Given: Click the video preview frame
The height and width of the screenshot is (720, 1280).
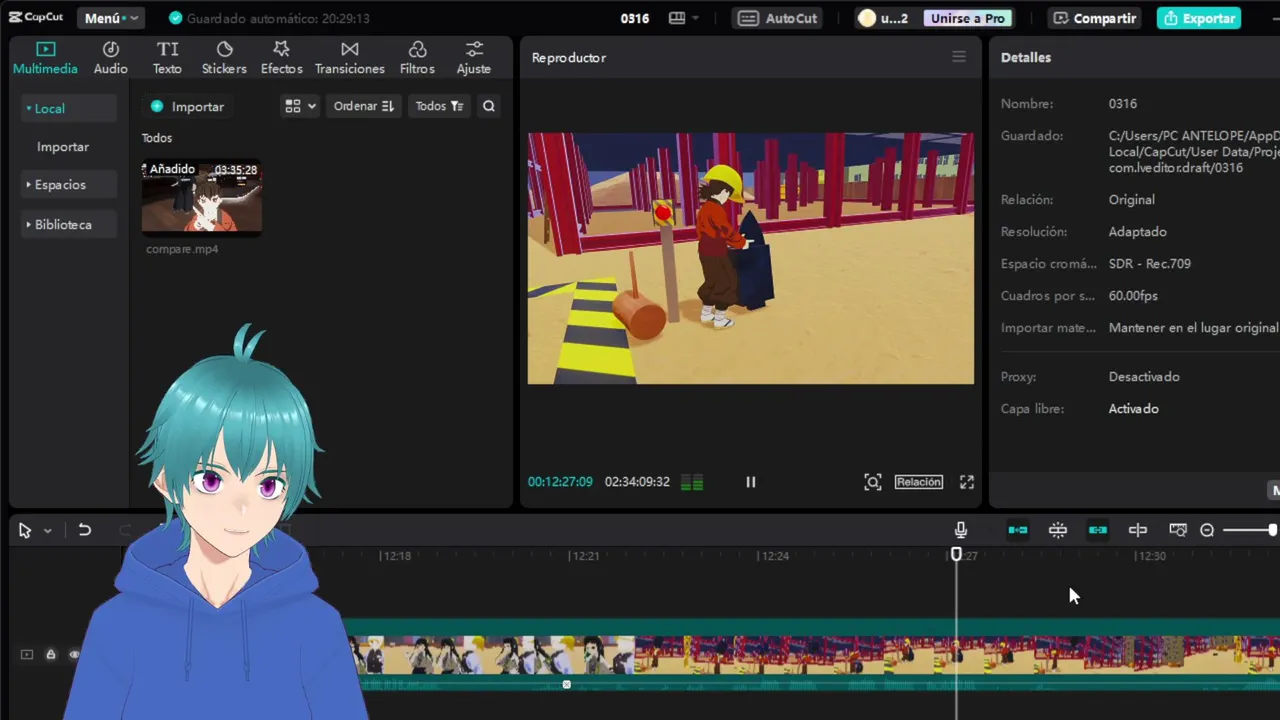Looking at the screenshot, I should (x=751, y=258).
